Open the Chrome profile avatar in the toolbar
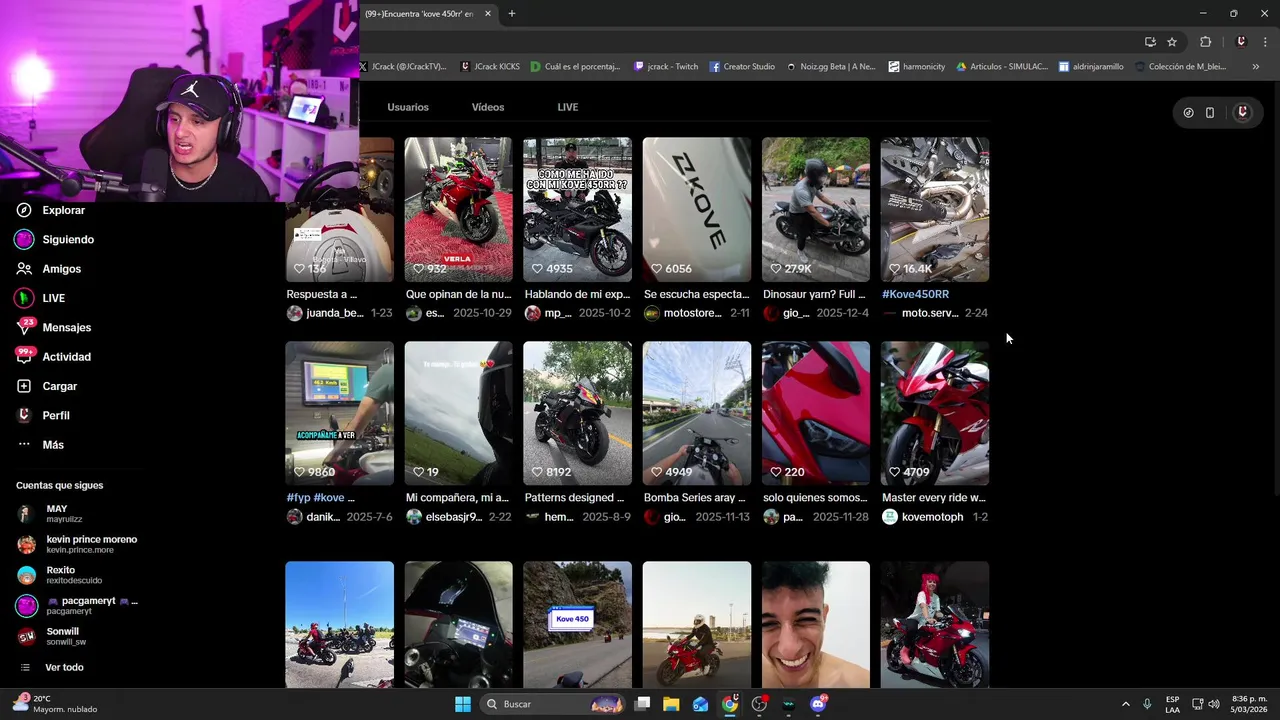The height and width of the screenshot is (720, 1280). coord(1241,42)
